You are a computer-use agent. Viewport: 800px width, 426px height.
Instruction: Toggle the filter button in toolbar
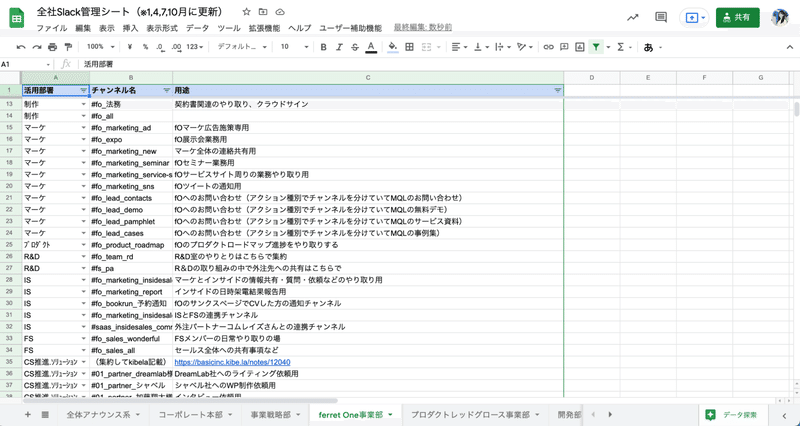pos(595,47)
